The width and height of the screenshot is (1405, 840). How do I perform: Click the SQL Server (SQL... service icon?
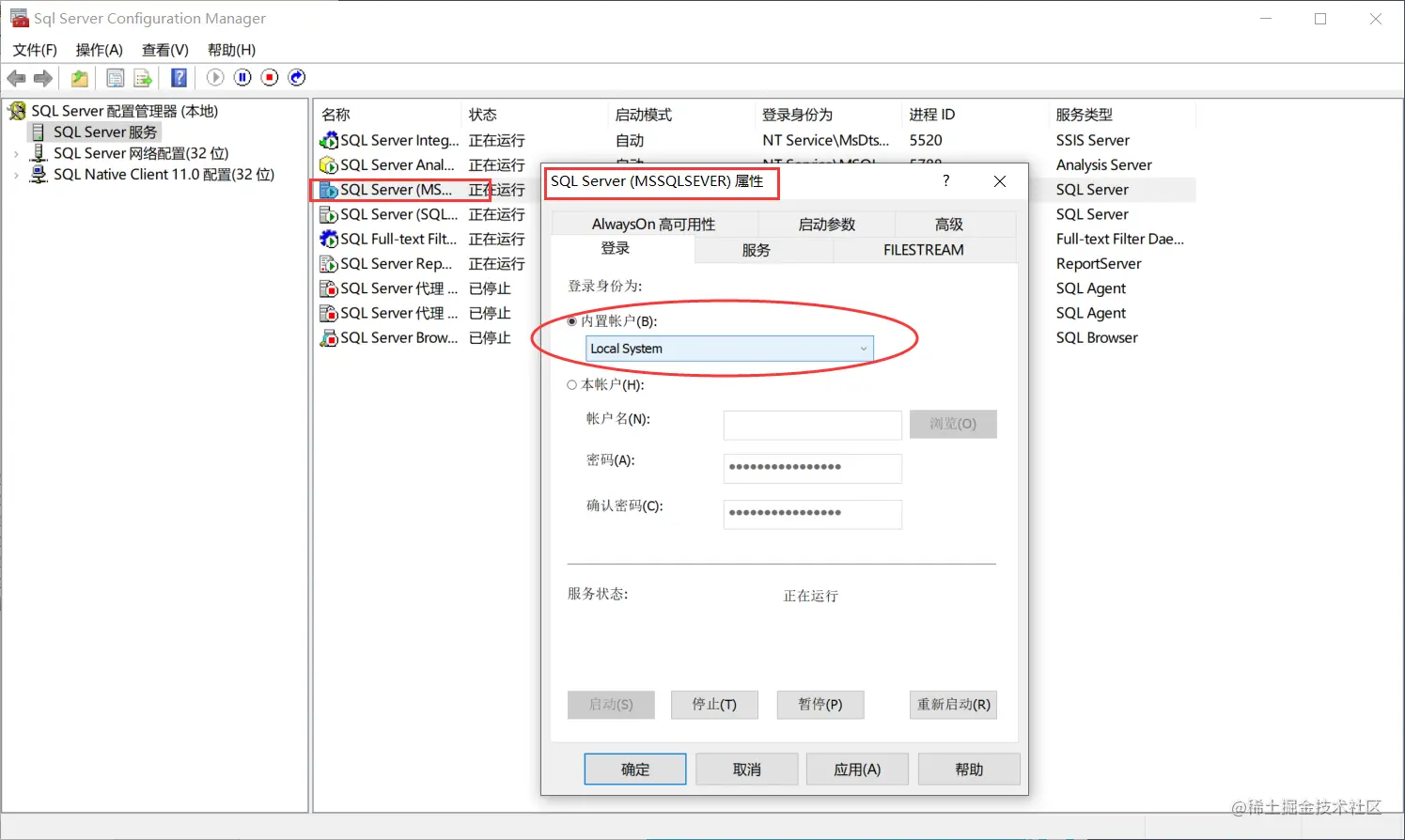(x=329, y=214)
